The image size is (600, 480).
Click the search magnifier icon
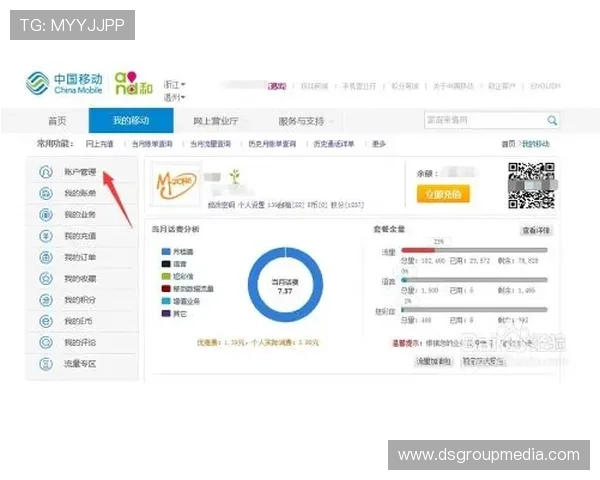(x=552, y=121)
